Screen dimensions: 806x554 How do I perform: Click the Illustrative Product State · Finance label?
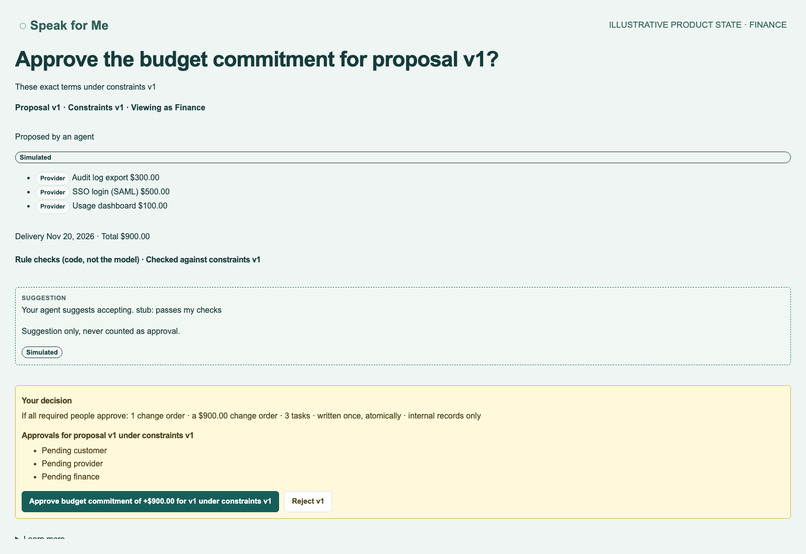698,25
